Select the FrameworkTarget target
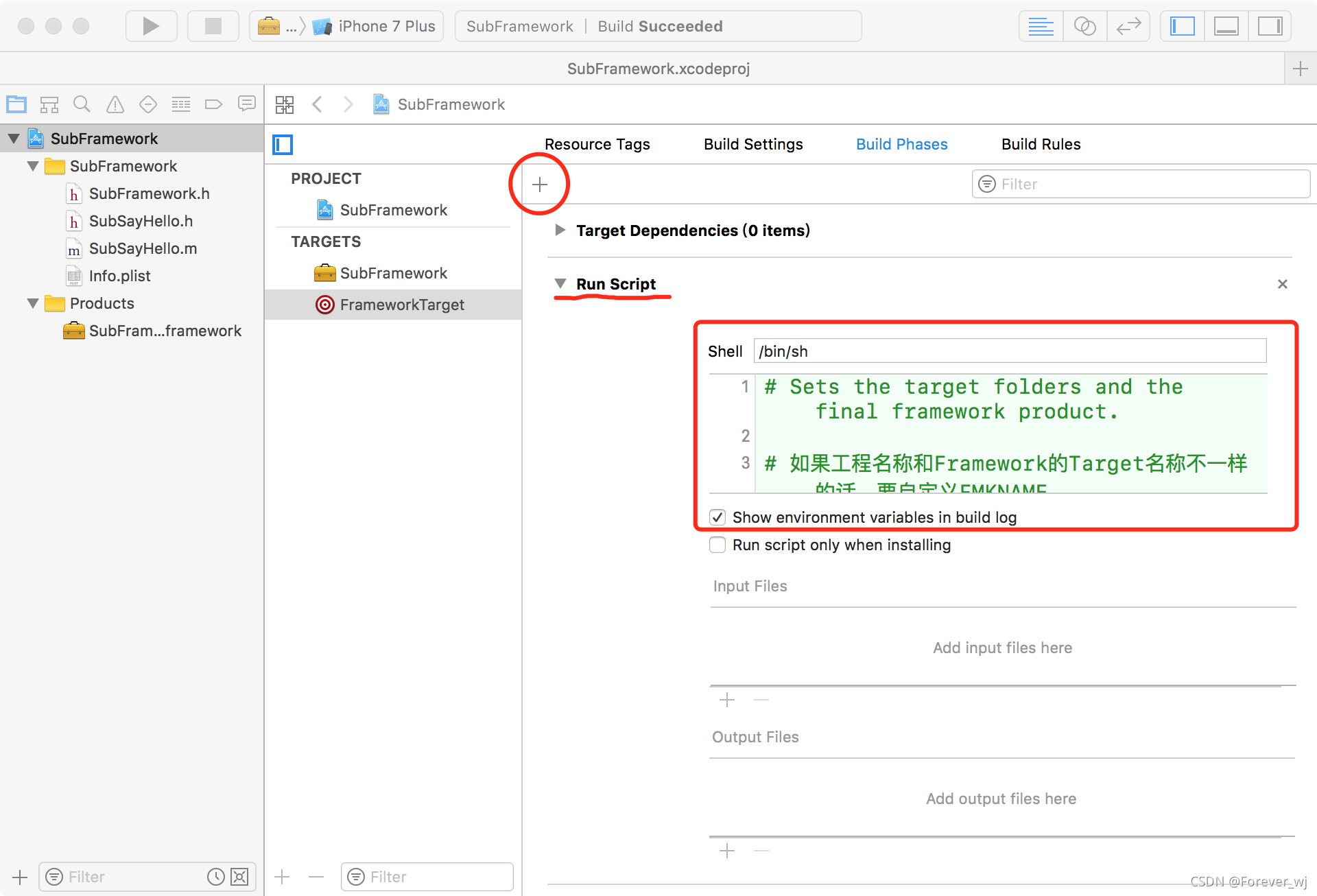 [401, 305]
